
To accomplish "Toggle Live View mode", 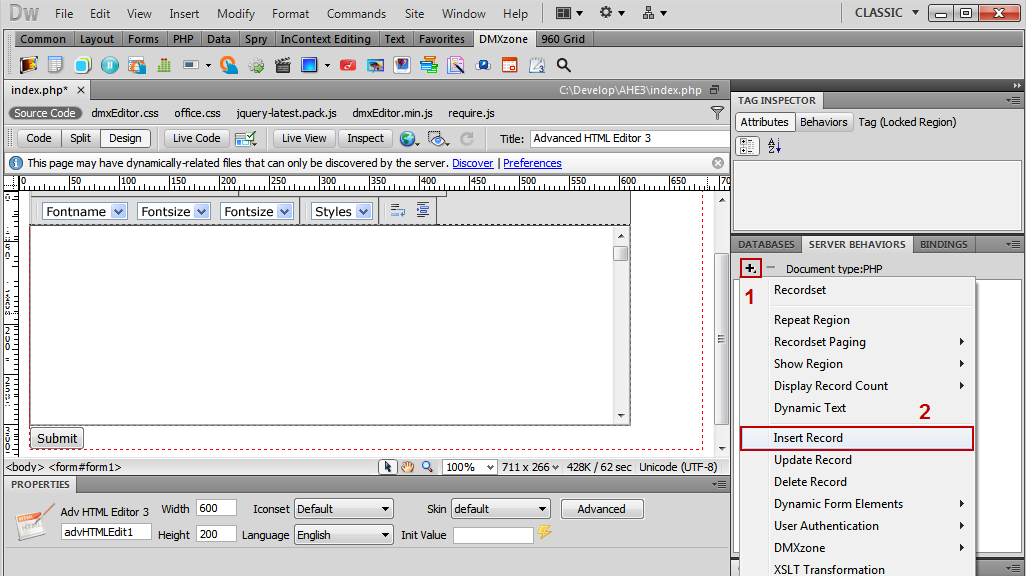I will 304,138.
